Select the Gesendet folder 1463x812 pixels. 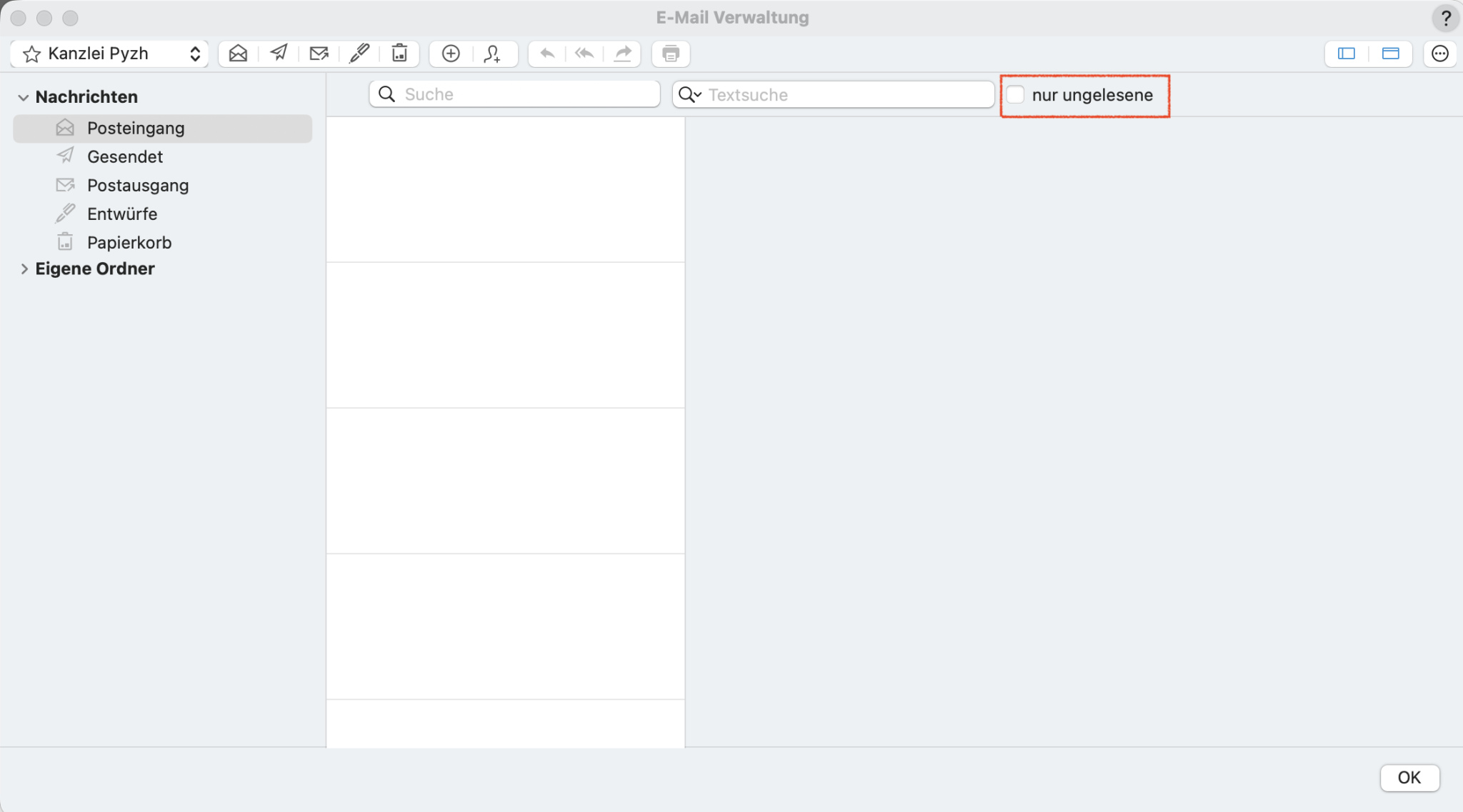[x=125, y=156]
